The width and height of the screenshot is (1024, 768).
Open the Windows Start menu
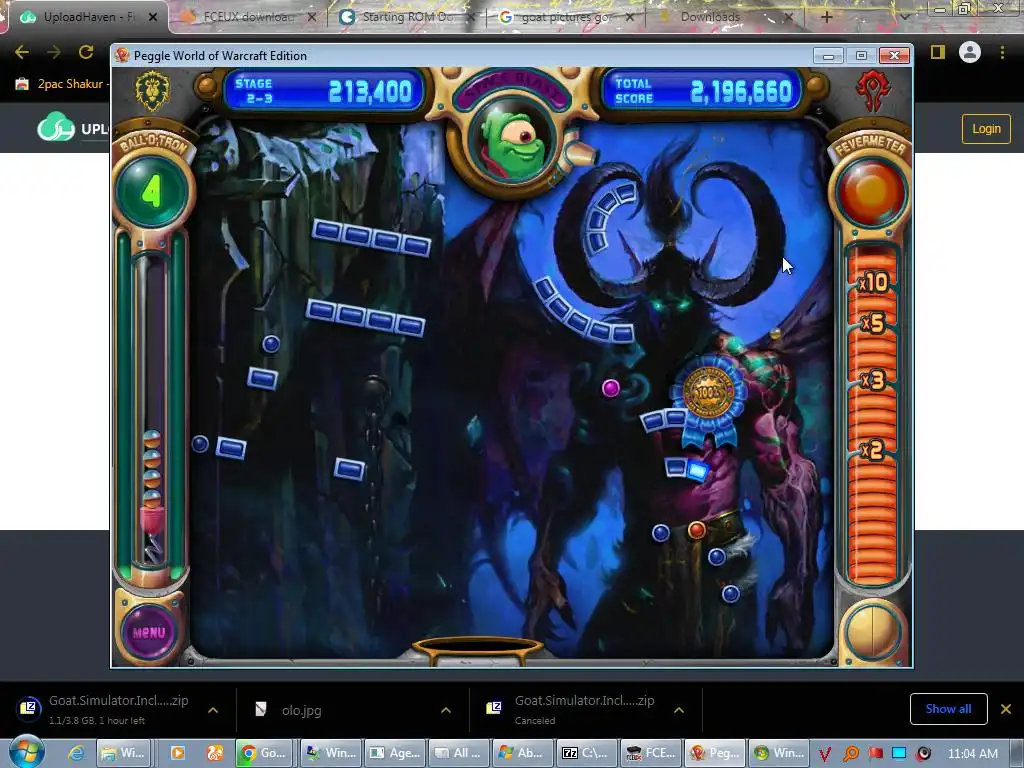pyautogui.click(x=26, y=752)
